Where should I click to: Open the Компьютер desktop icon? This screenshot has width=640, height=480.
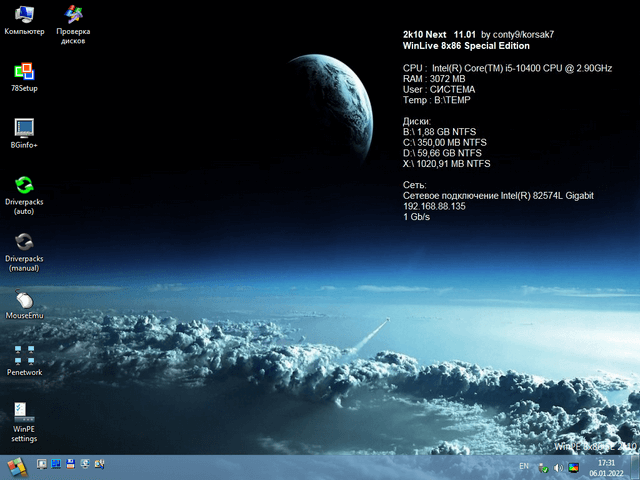24,20
